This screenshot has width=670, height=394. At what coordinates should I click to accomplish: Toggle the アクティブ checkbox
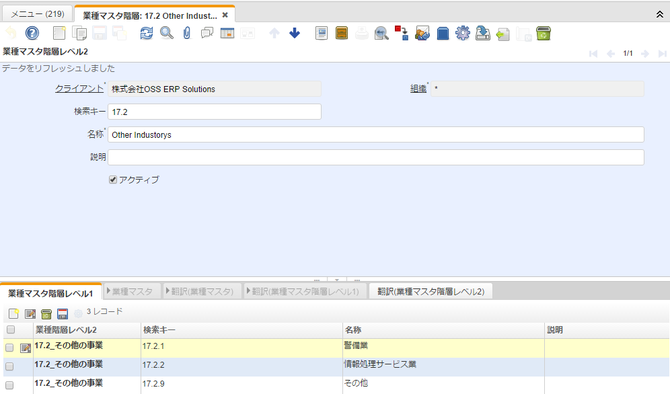click(x=113, y=179)
